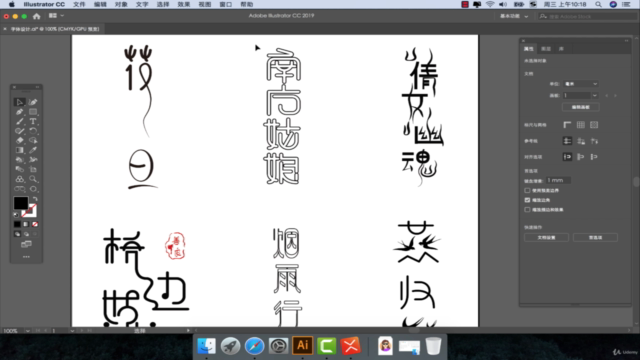
Task: Uncheck the 缩放圆角 checkbox
Action: pos(527,200)
